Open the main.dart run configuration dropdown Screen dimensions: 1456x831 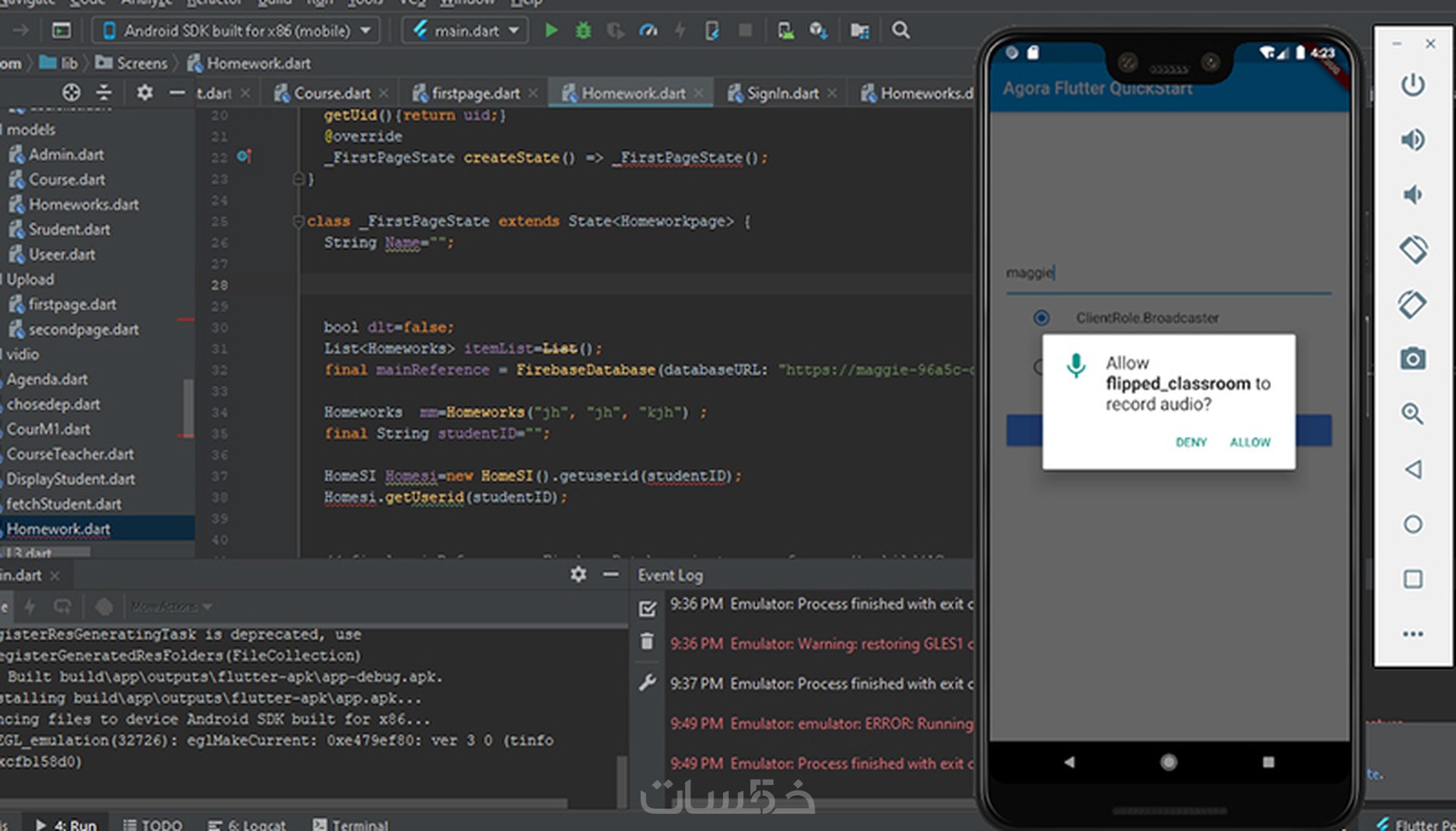pos(467,31)
